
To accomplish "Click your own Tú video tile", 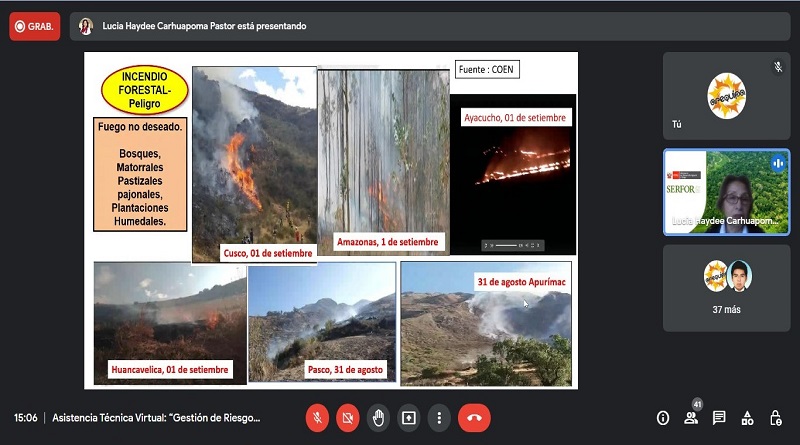I will click(x=726, y=96).
